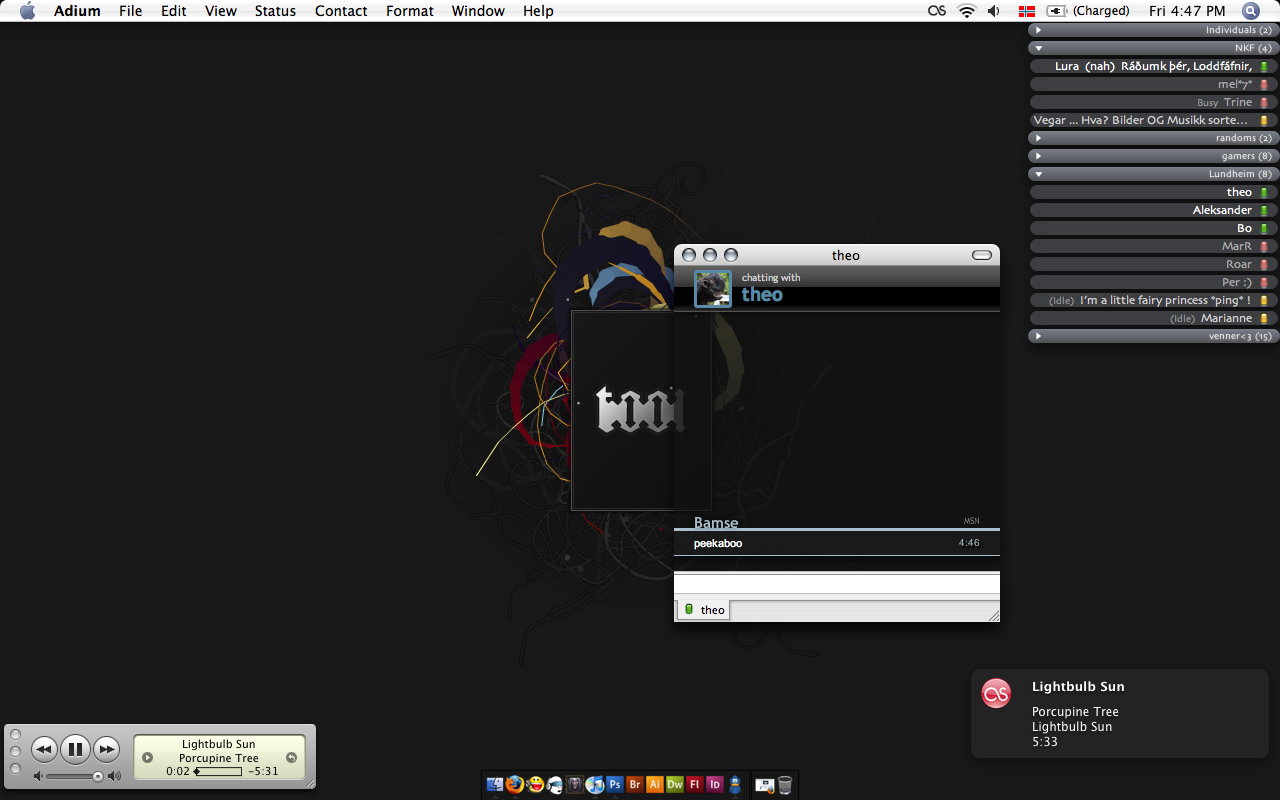
Task: Click theo's buddy avatar in chat header
Action: (713, 289)
